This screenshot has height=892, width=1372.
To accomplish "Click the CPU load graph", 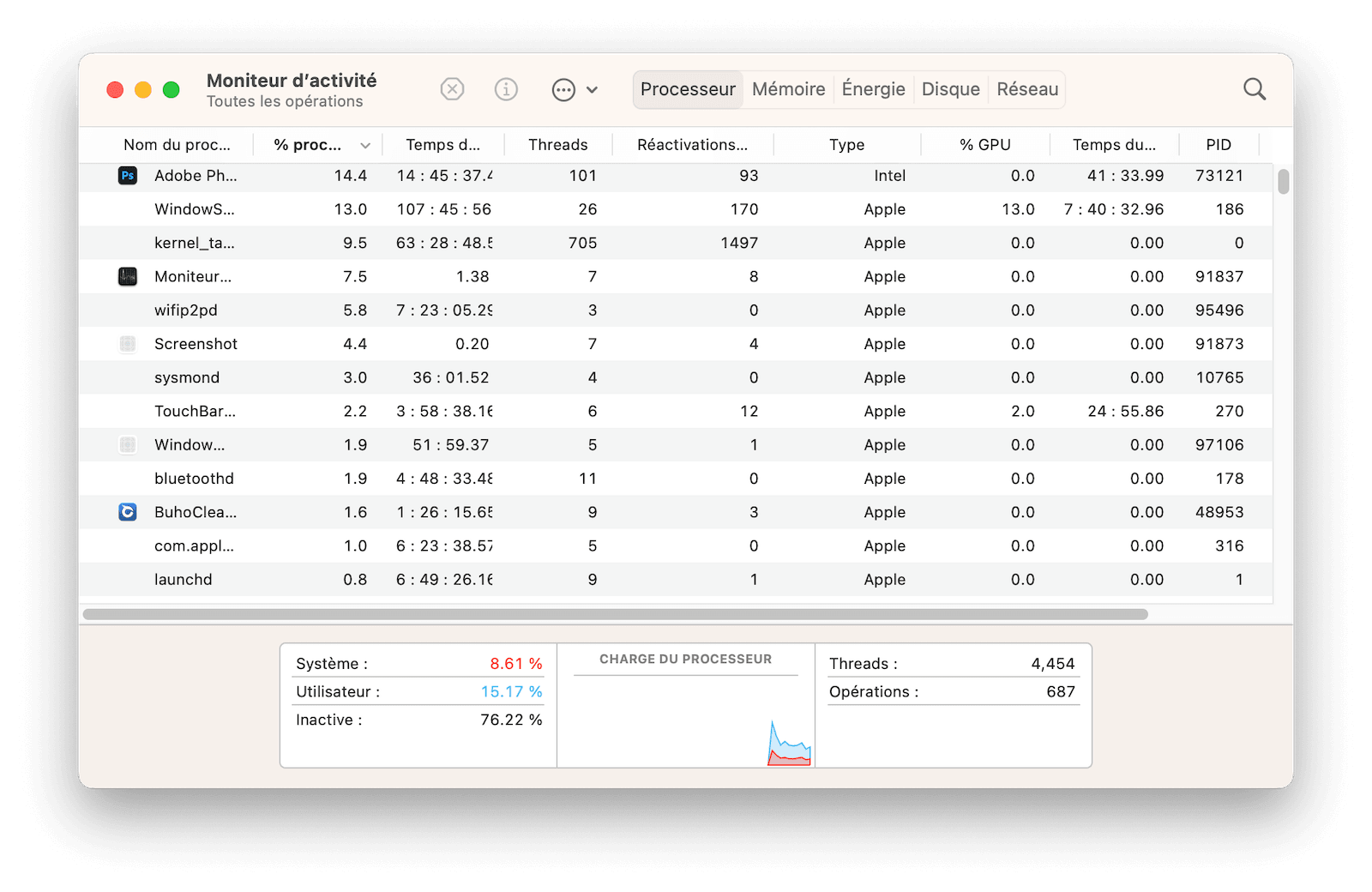I will click(686, 720).
